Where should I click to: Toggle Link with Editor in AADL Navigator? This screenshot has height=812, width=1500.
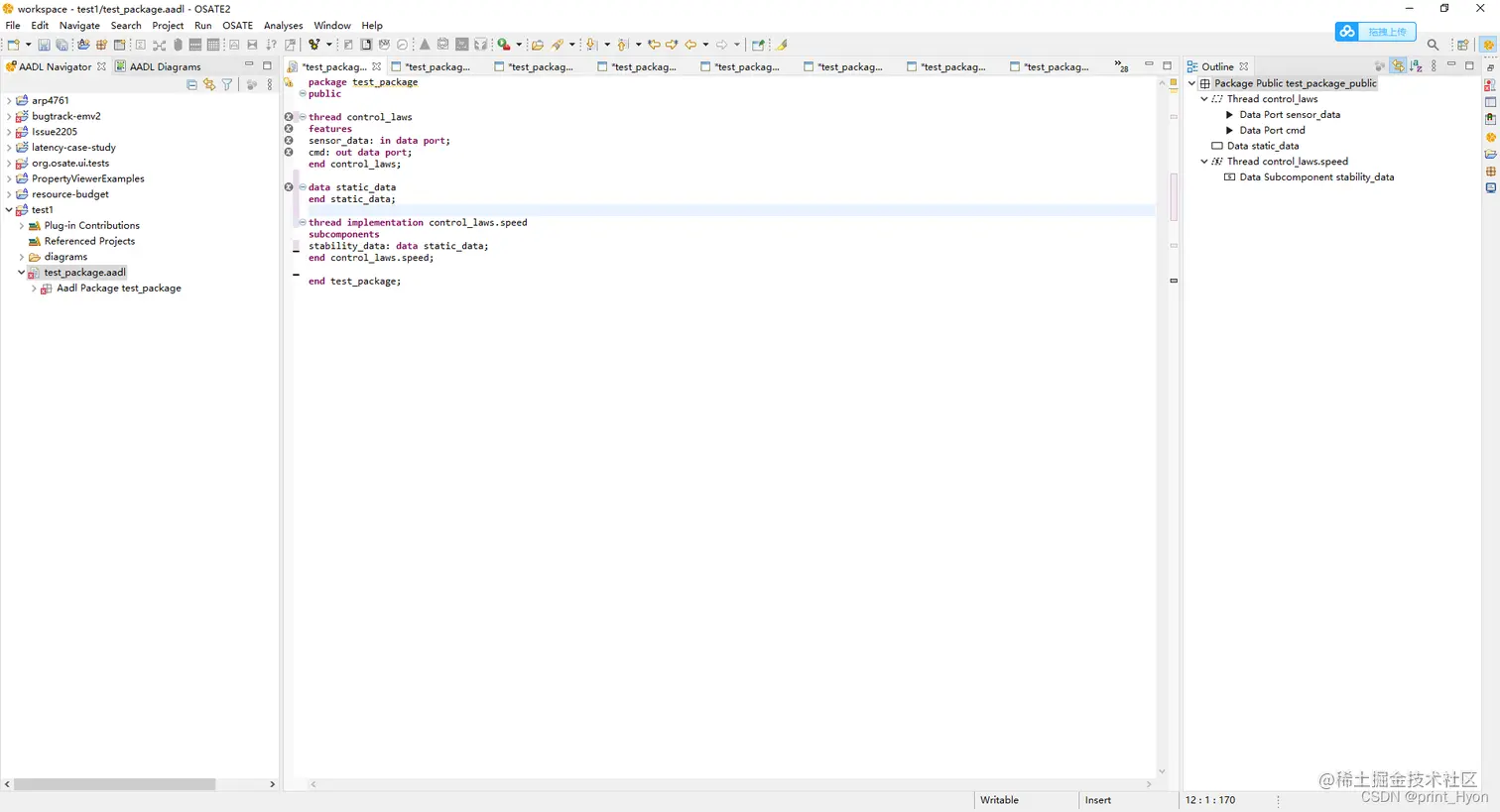(x=209, y=85)
